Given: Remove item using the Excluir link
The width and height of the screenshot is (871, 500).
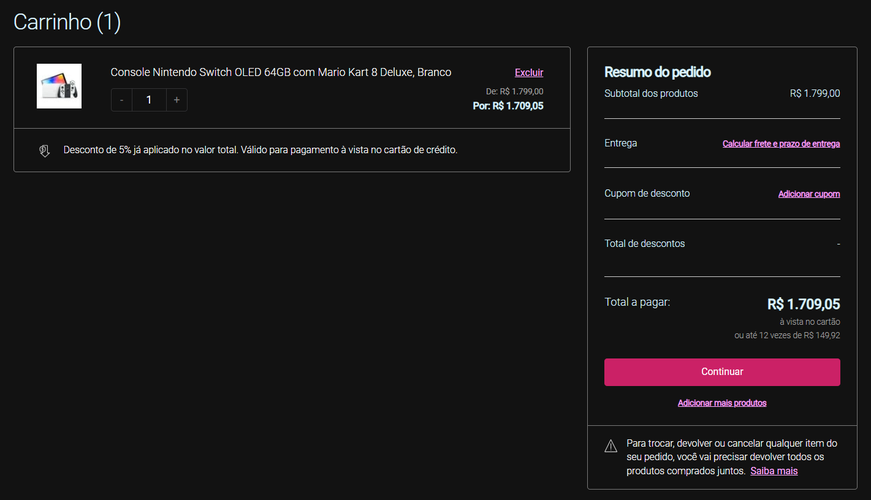Looking at the screenshot, I should click(x=529, y=73).
